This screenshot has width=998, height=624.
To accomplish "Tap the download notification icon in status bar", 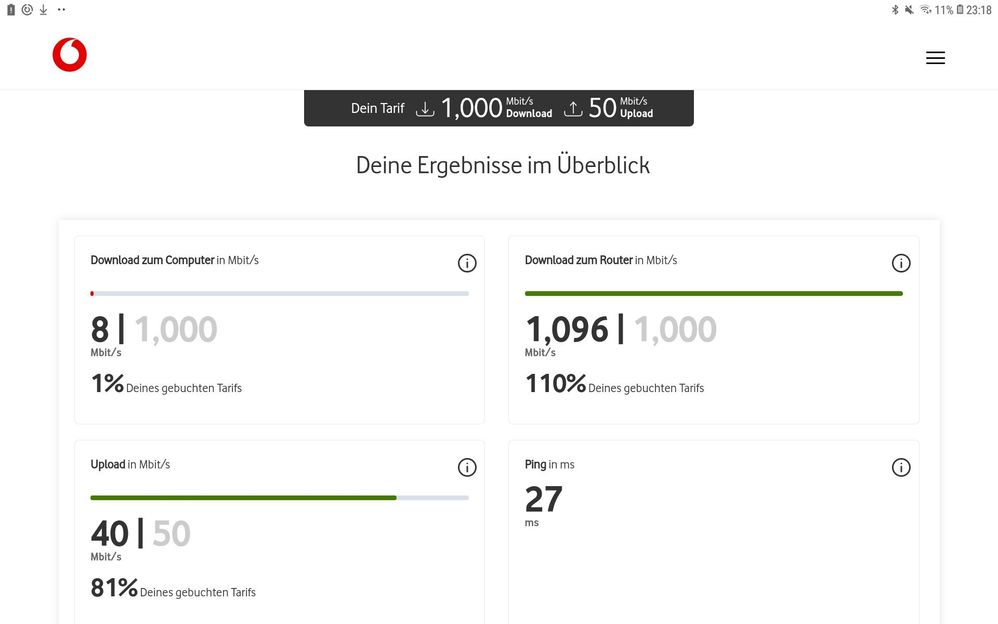I will 43,10.
